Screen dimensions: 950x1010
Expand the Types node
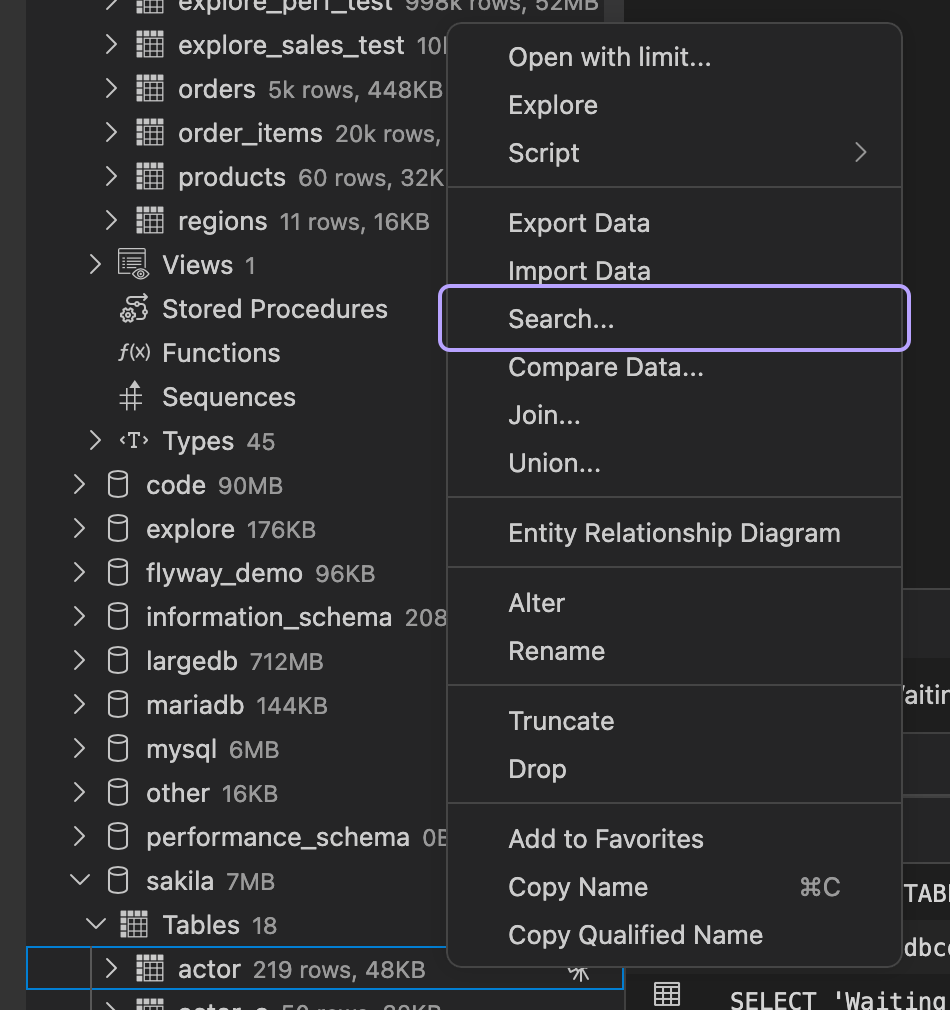tap(95, 441)
